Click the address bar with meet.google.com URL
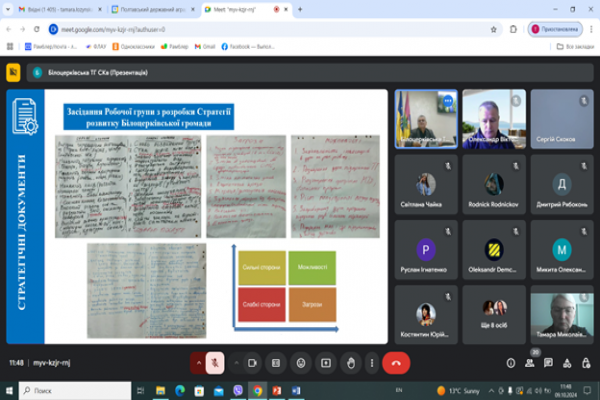 tap(274, 29)
